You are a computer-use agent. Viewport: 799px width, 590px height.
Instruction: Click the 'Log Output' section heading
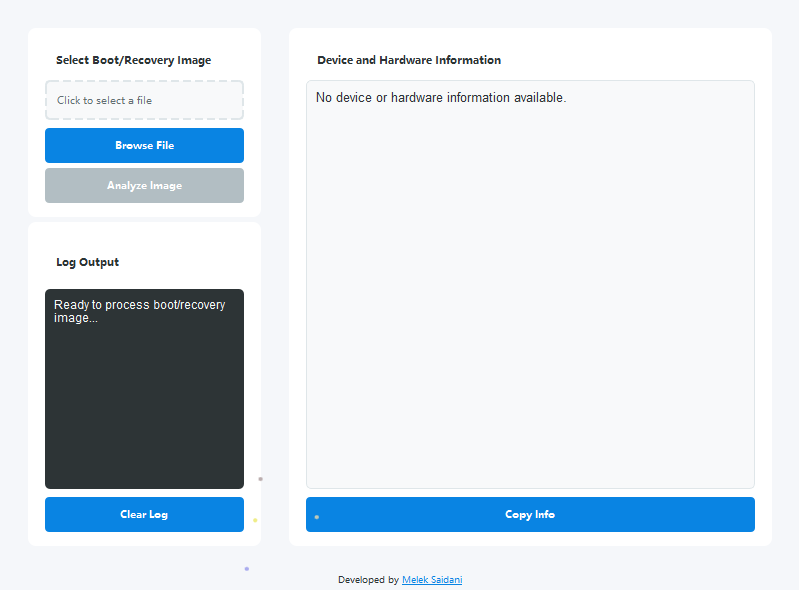(x=87, y=262)
